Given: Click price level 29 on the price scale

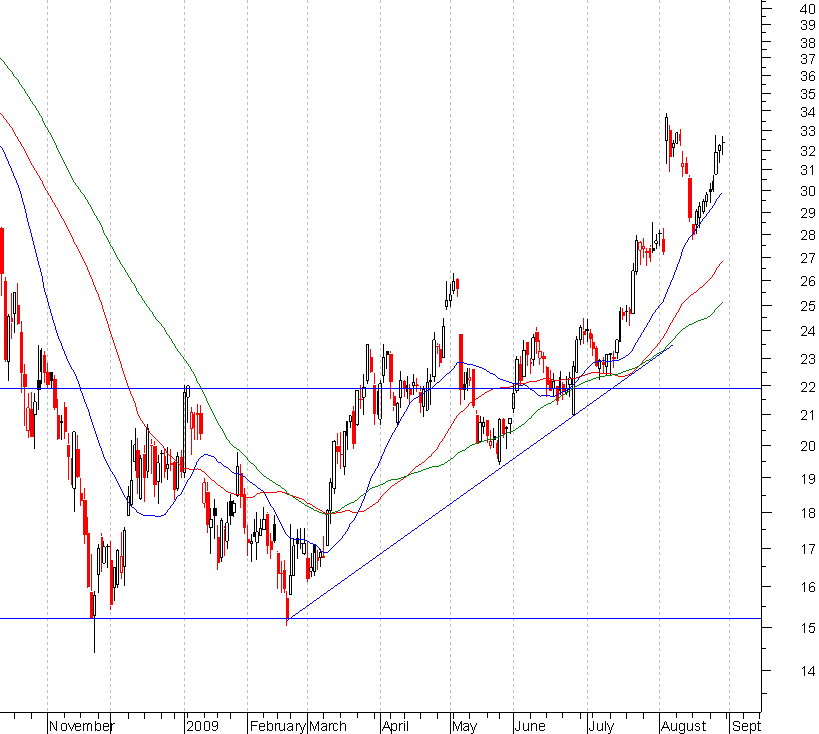Looking at the screenshot, I should click(808, 213).
